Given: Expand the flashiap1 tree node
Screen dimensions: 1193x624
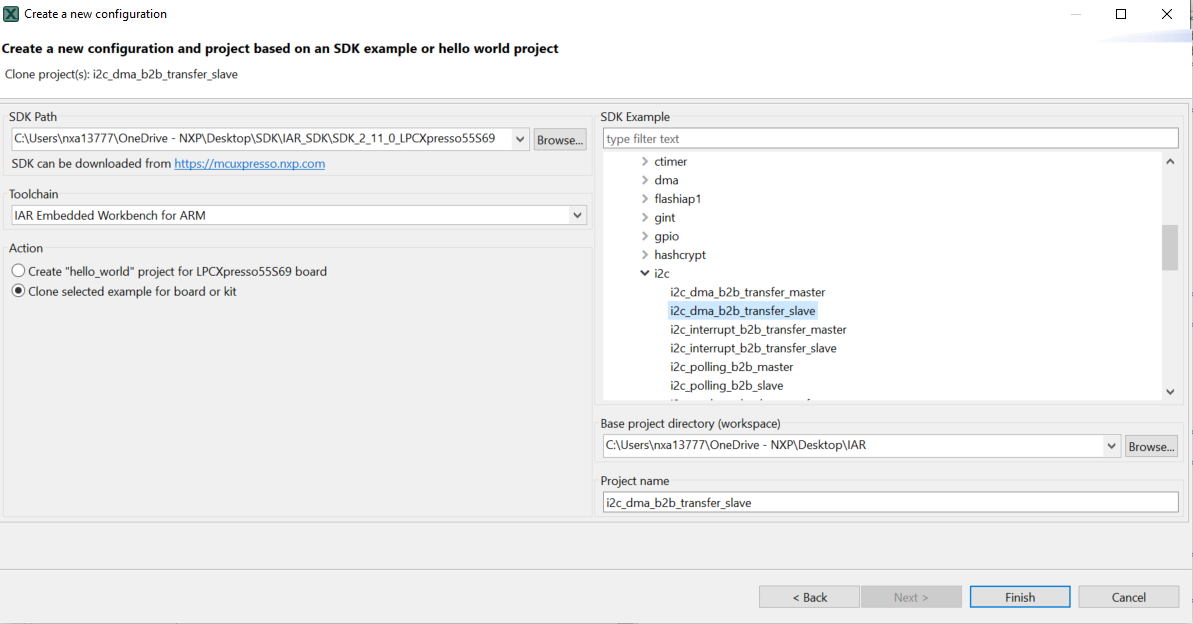Looking at the screenshot, I should click(644, 199).
